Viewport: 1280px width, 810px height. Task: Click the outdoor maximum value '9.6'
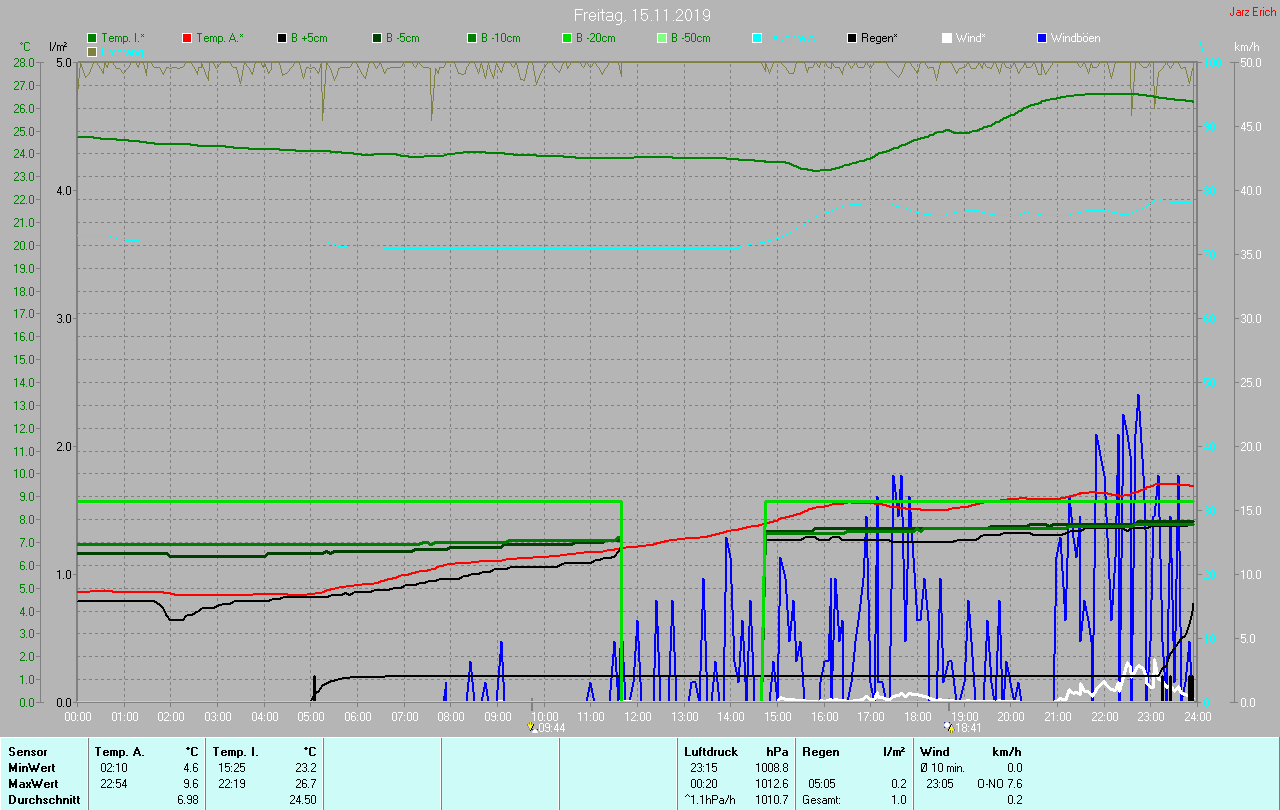click(x=191, y=784)
